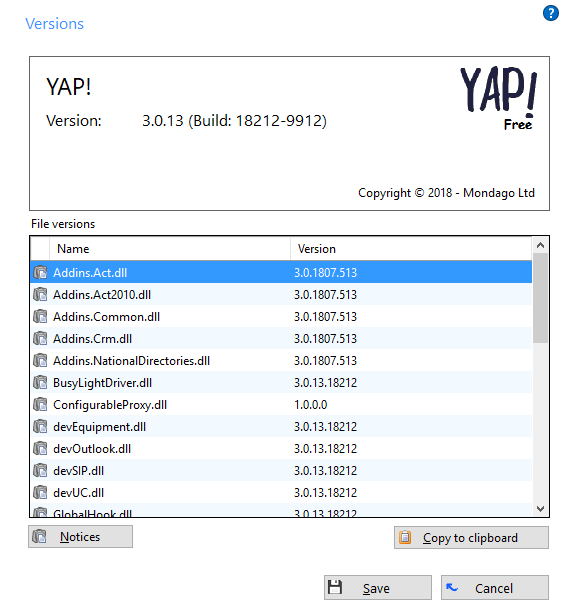Image resolution: width=567 pixels, height=612 pixels.
Task: Select the ConfigurableProxy.dll file name
Action: (x=110, y=404)
